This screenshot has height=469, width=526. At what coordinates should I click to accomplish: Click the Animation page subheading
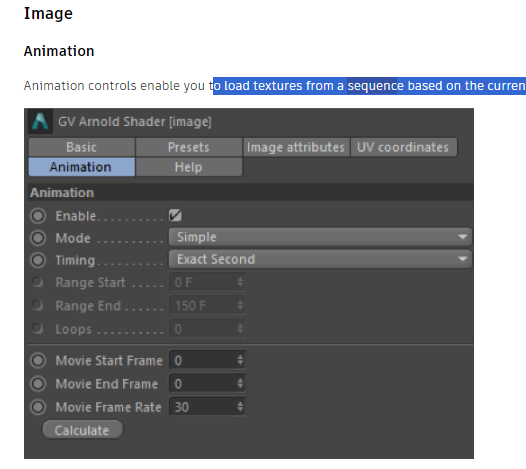pyautogui.click(x=59, y=51)
